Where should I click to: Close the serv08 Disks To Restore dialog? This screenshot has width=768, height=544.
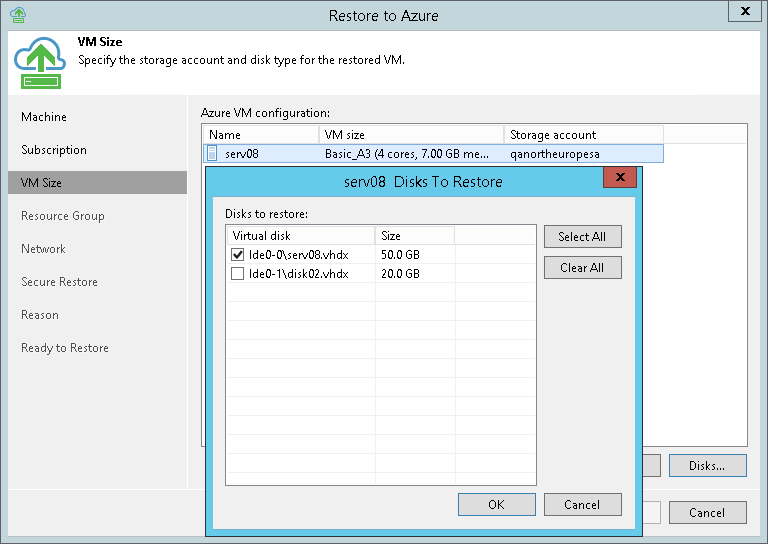tap(620, 177)
